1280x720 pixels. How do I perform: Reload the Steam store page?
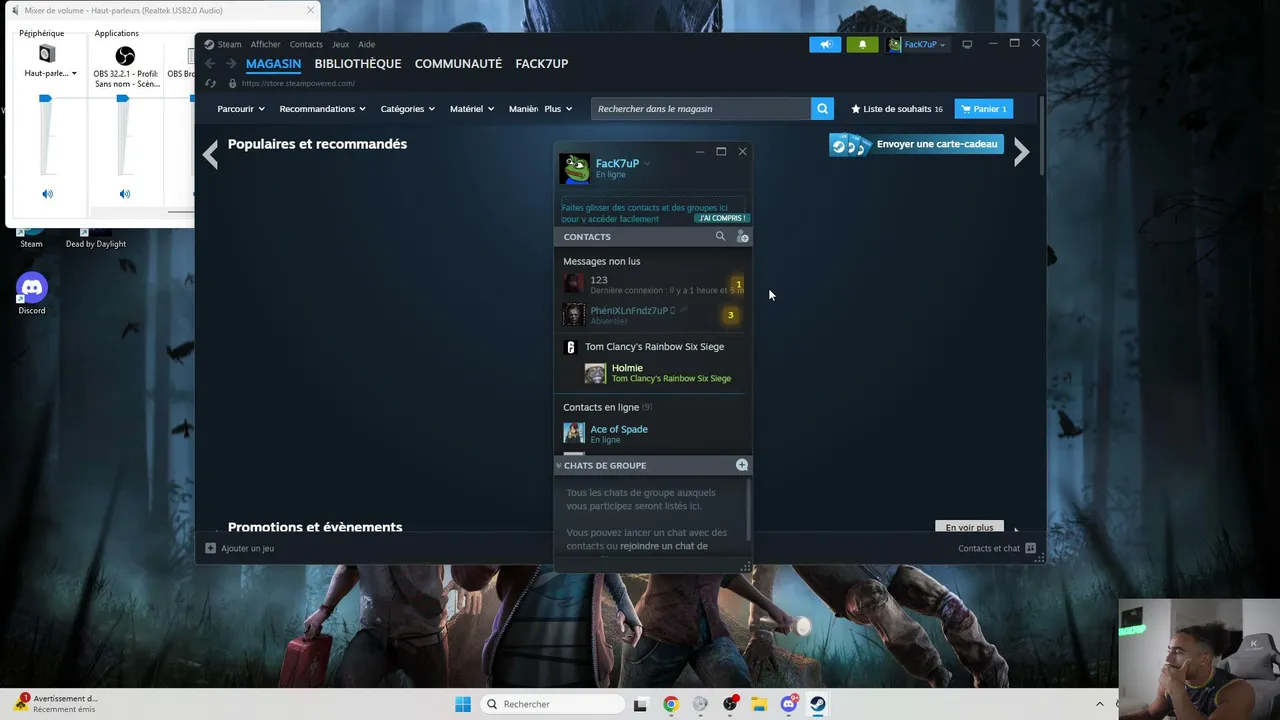click(210, 83)
